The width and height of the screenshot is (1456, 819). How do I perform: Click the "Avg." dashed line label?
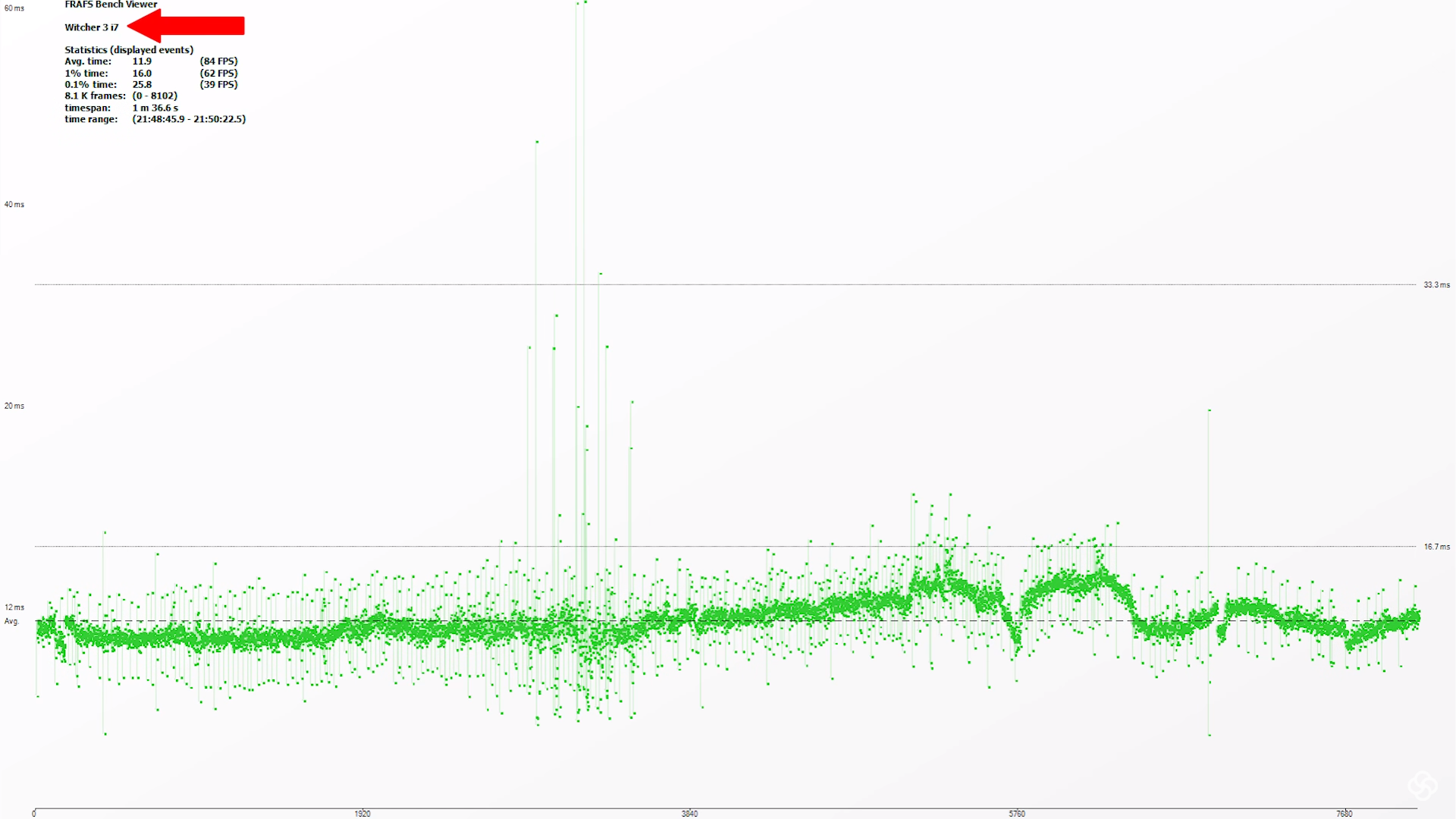(11, 622)
